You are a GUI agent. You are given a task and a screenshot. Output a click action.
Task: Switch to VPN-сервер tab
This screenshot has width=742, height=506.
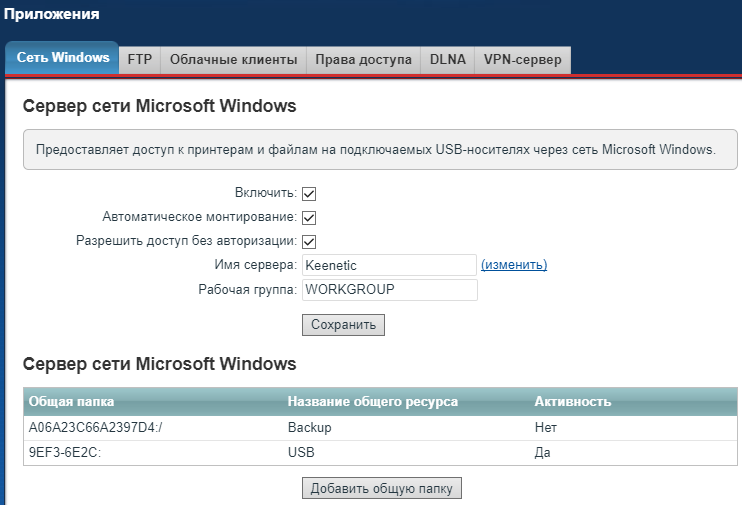pos(522,60)
